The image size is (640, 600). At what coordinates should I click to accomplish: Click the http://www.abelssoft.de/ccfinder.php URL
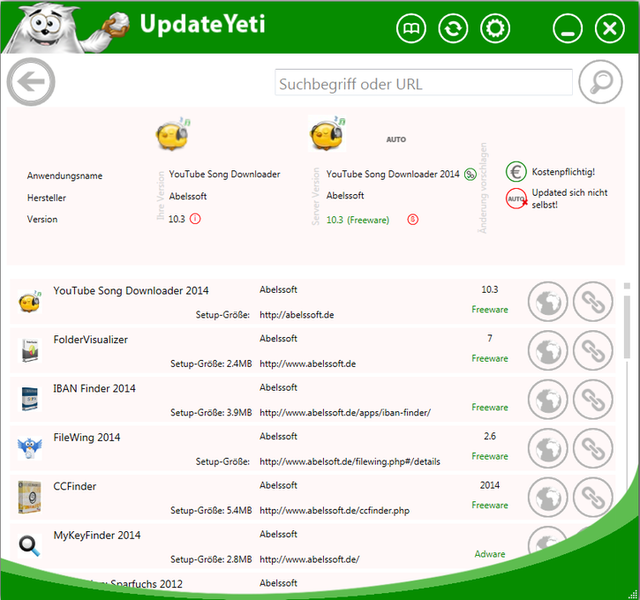[334, 511]
